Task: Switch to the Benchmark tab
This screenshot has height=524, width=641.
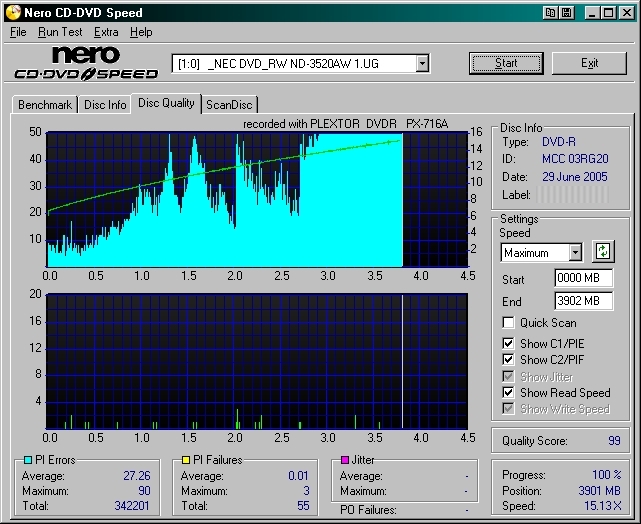Action: (x=45, y=105)
